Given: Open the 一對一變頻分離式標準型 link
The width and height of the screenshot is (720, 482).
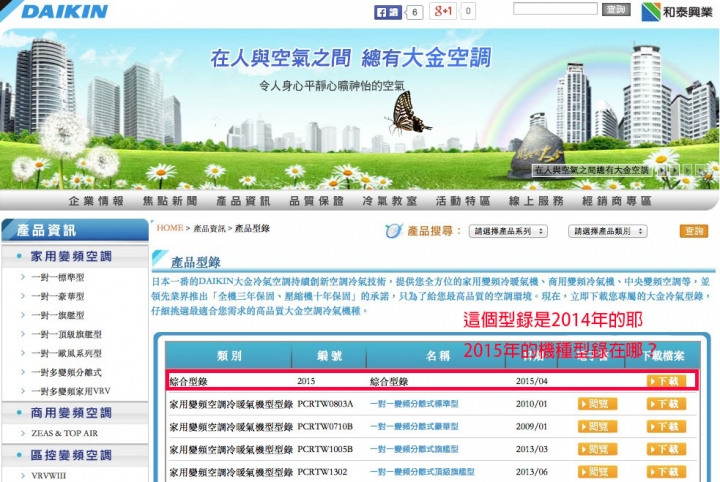Looking at the screenshot, I should coord(414,404).
